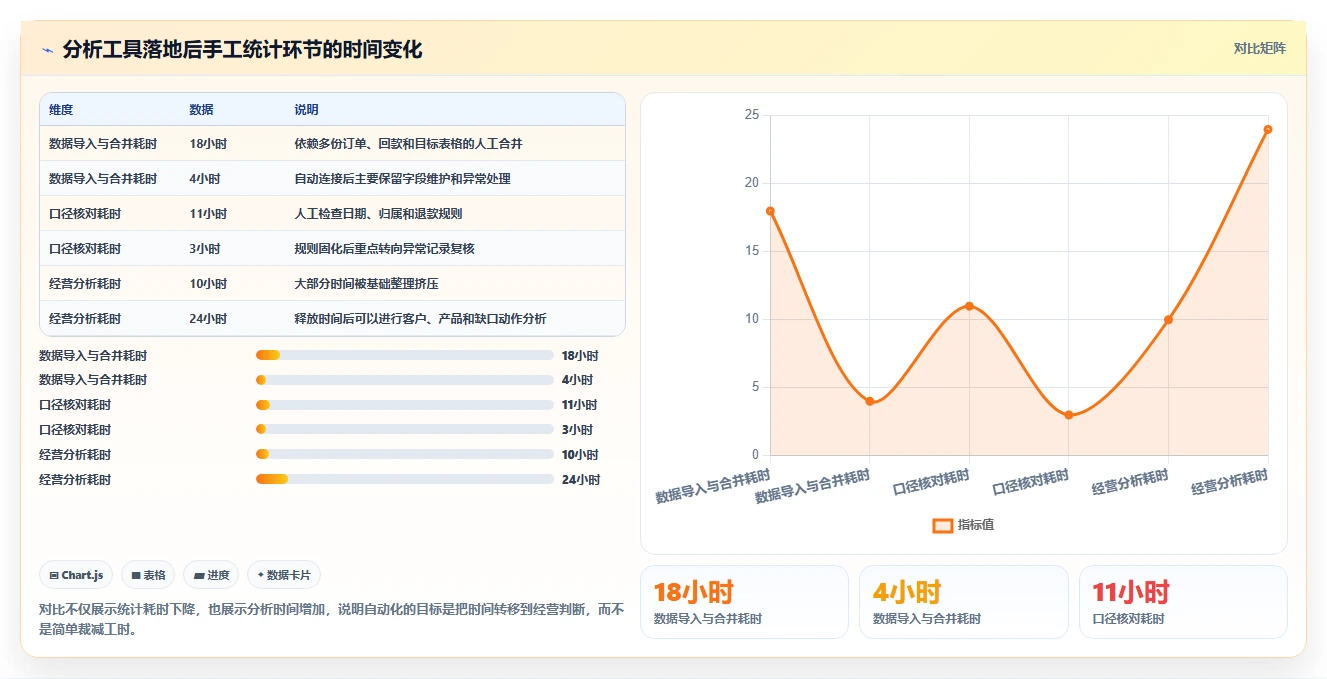Click the progress bar of the 3小时 row
Image resolution: width=1327 pixels, height=679 pixels.
coord(405,429)
